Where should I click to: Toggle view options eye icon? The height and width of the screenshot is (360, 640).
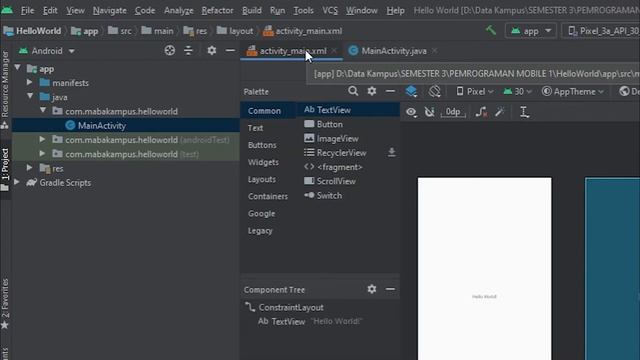(x=411, y=112)
